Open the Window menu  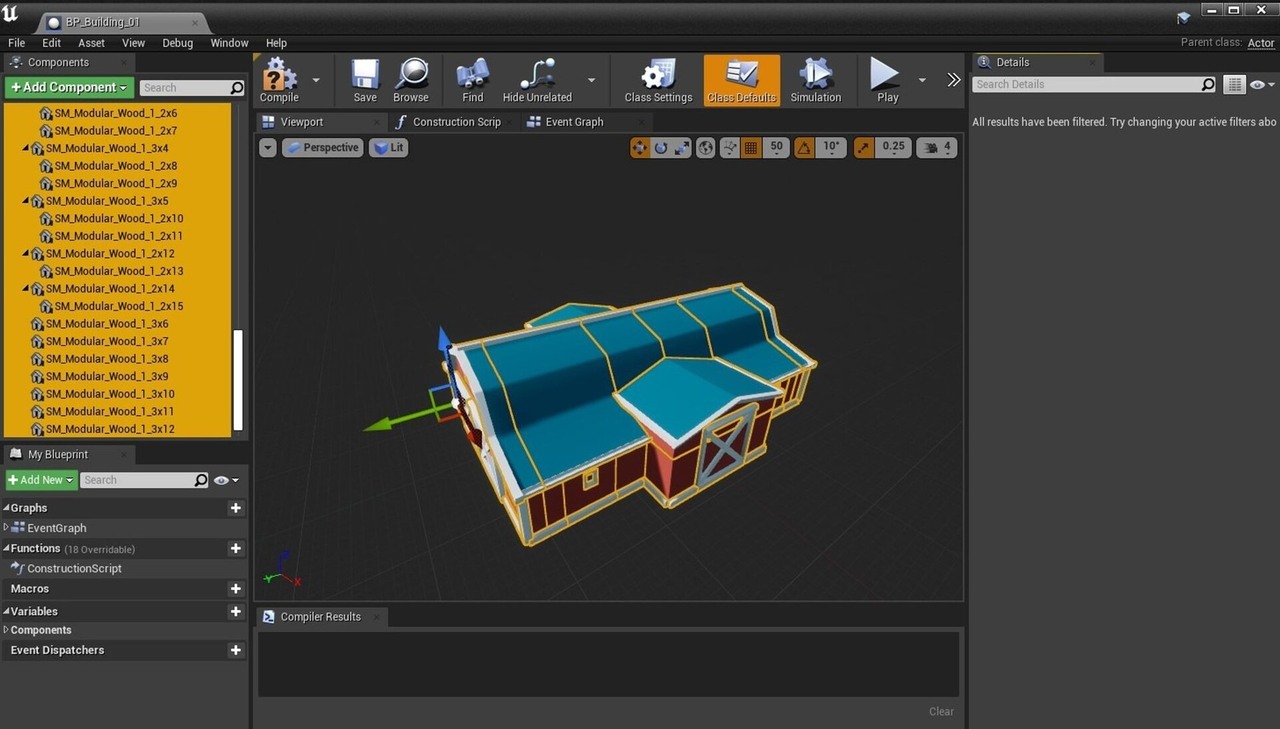point(229,43)
